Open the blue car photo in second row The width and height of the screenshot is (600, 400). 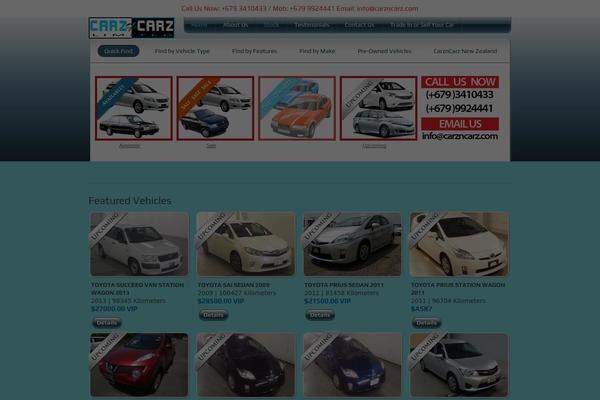[x=352, y=365]
